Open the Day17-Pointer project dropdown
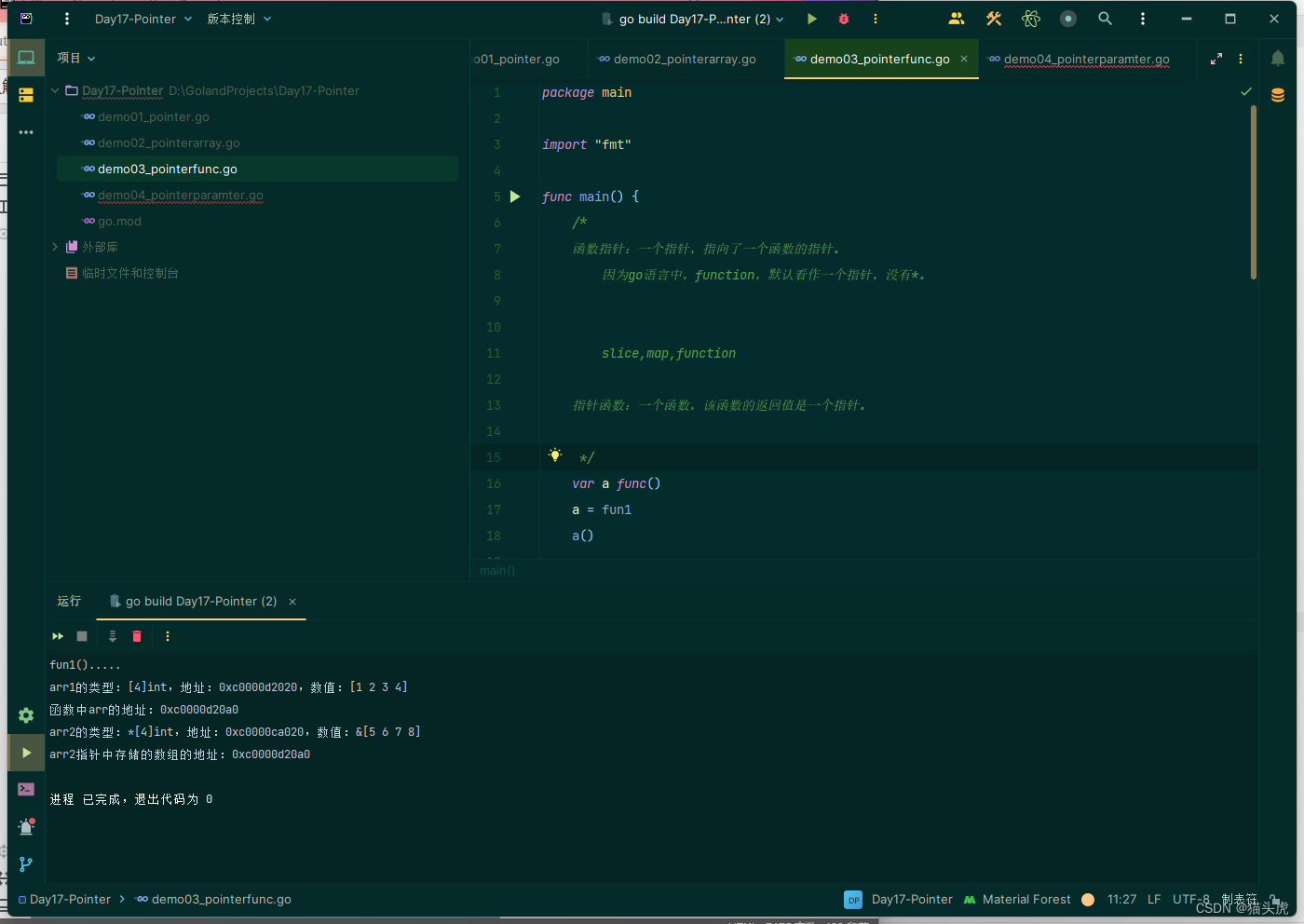This screenshot has width=1304, height=924. coord(143,19)
